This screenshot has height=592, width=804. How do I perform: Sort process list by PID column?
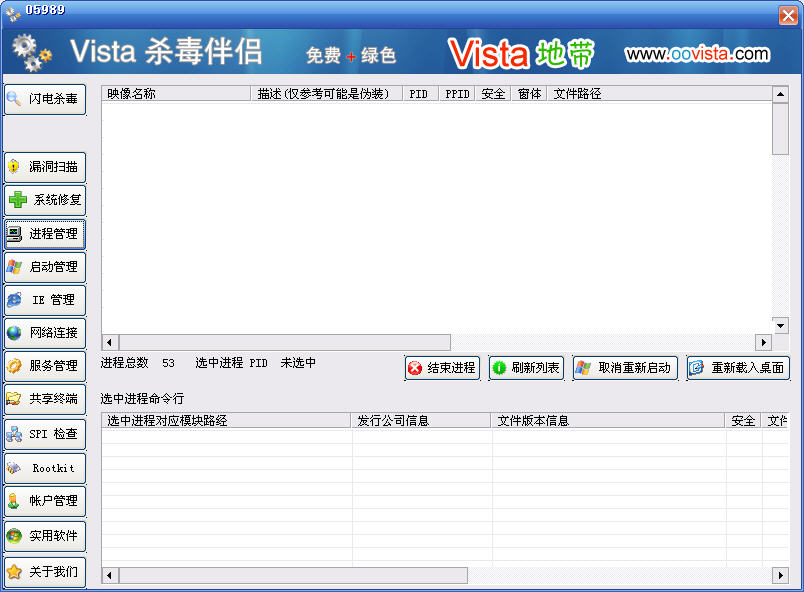pyautogui.click(x=421, y=94)
